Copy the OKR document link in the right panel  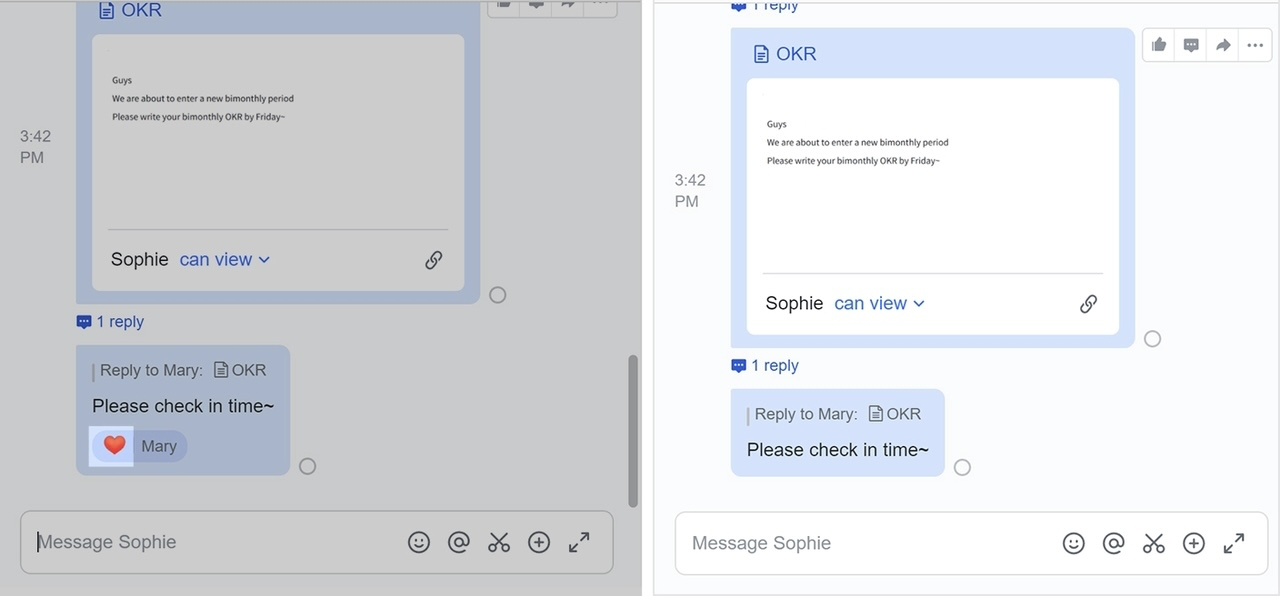1088,304
